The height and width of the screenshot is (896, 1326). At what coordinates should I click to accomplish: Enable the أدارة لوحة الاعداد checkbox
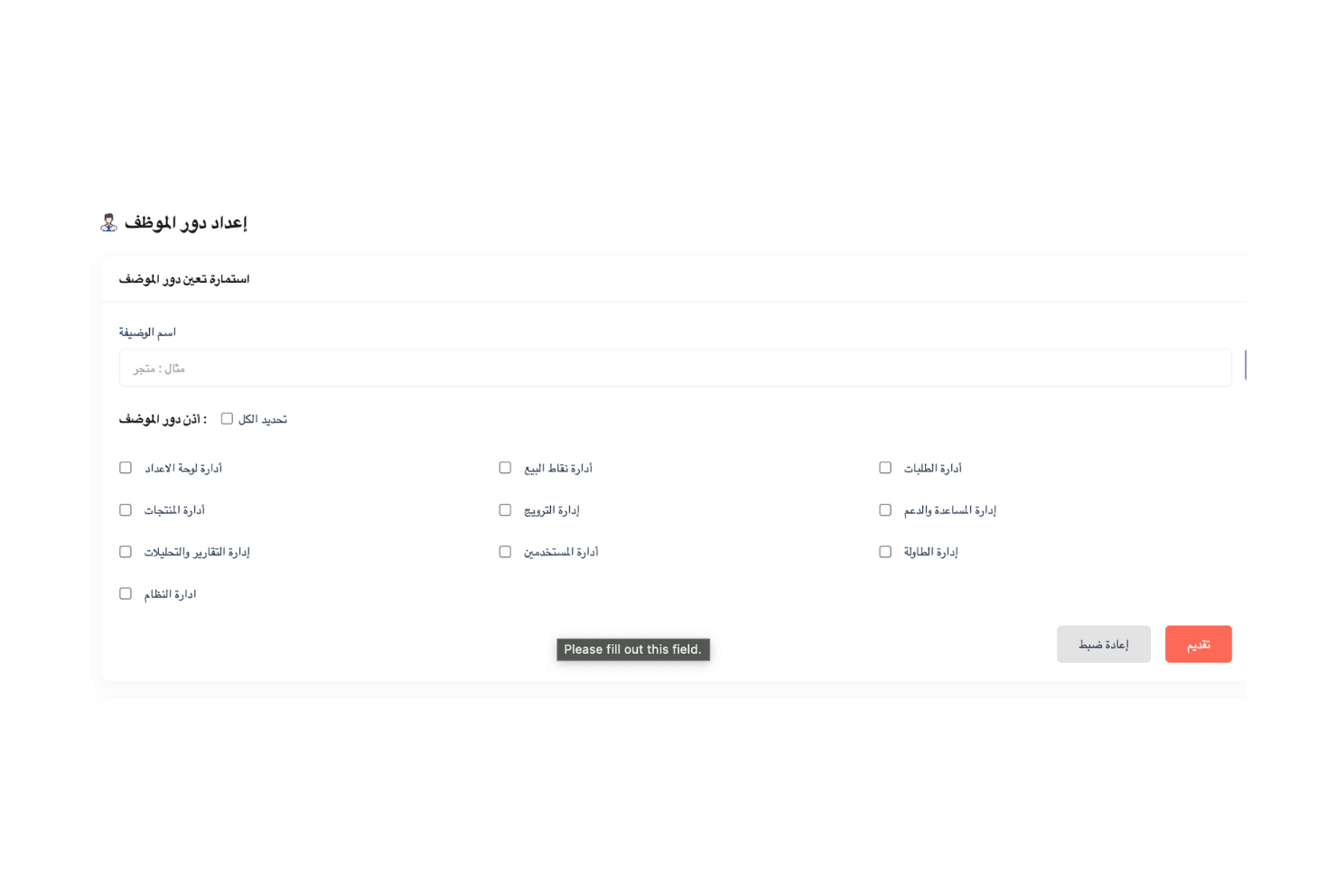point(126,468)
